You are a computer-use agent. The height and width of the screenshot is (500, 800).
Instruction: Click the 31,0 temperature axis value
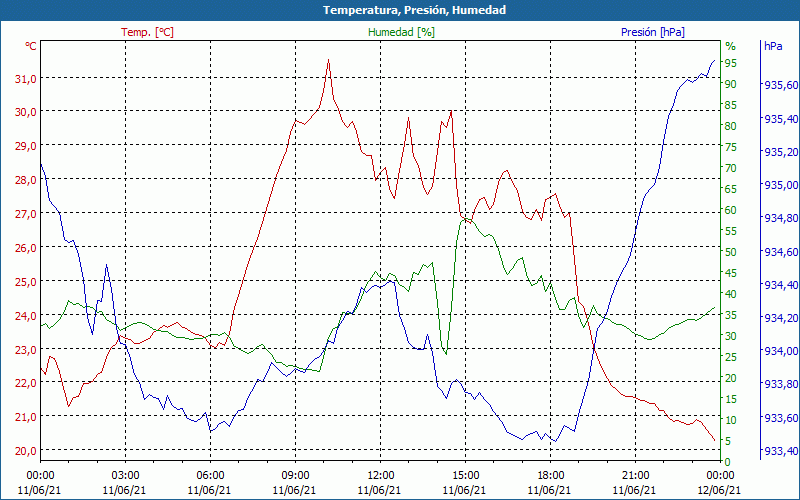(26, 79)
